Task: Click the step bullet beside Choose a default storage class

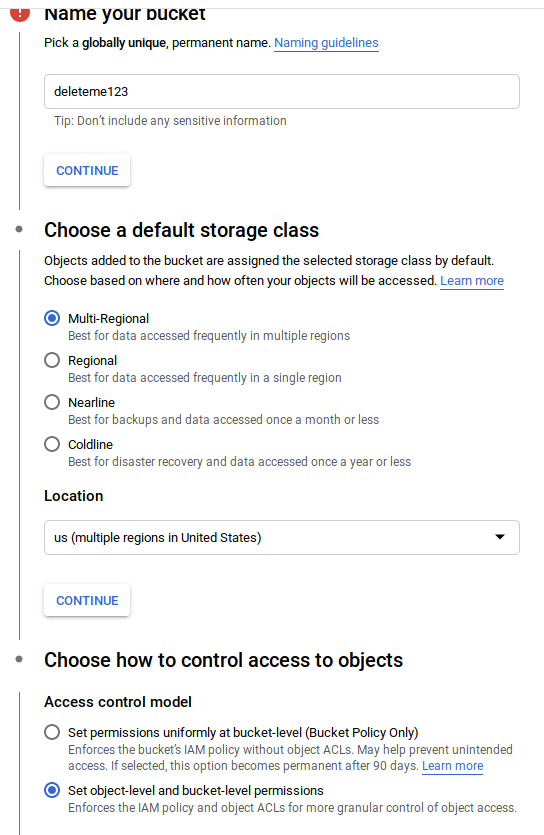Action: pyautogui.click(x=19, y=230)
